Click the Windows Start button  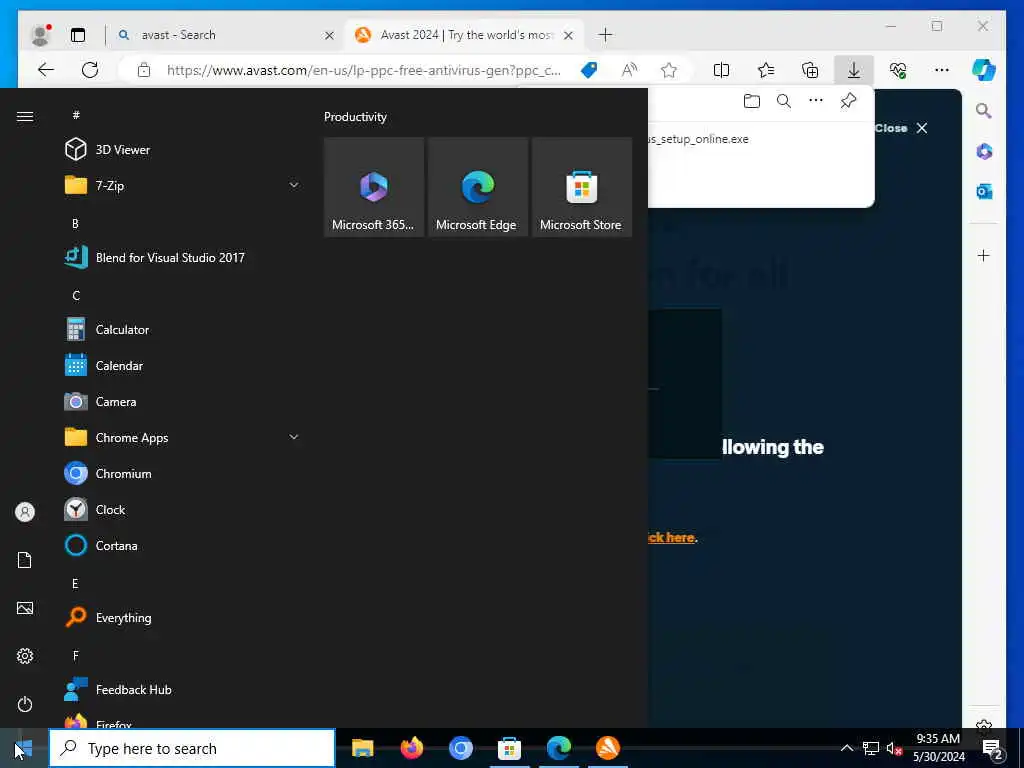(24, 748)
